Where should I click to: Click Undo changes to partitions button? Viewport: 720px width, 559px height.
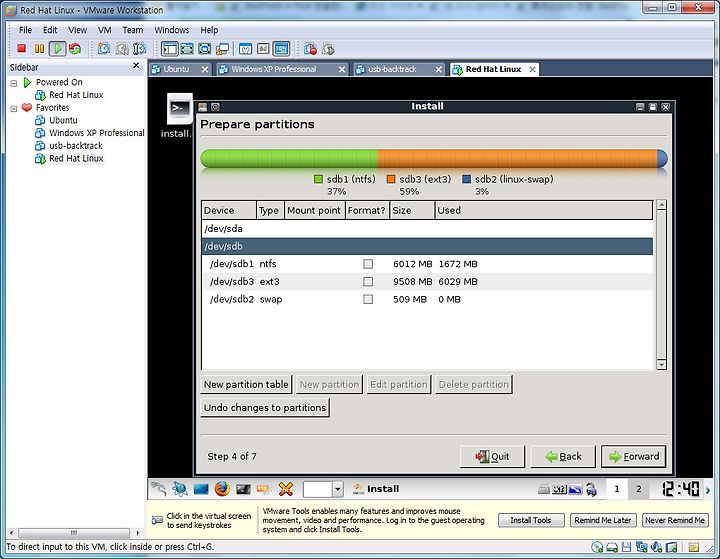point(265,408)
